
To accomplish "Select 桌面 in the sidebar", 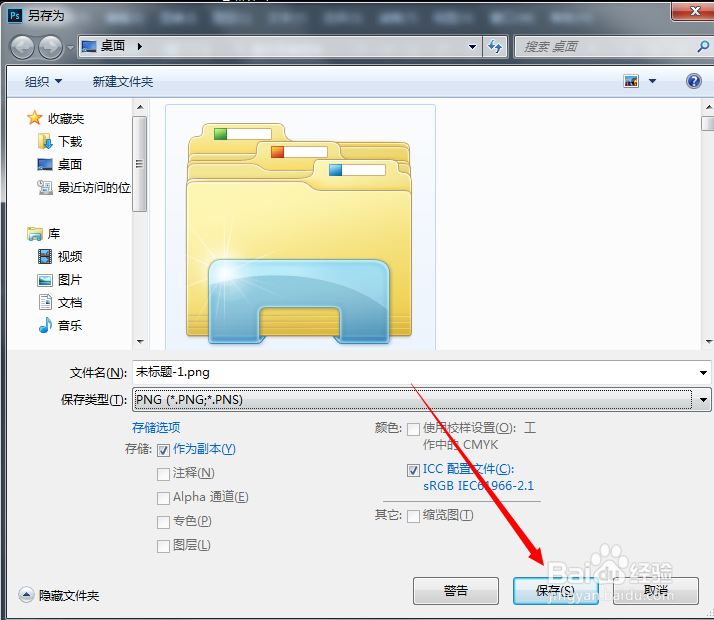I will [x=70, y=164].
